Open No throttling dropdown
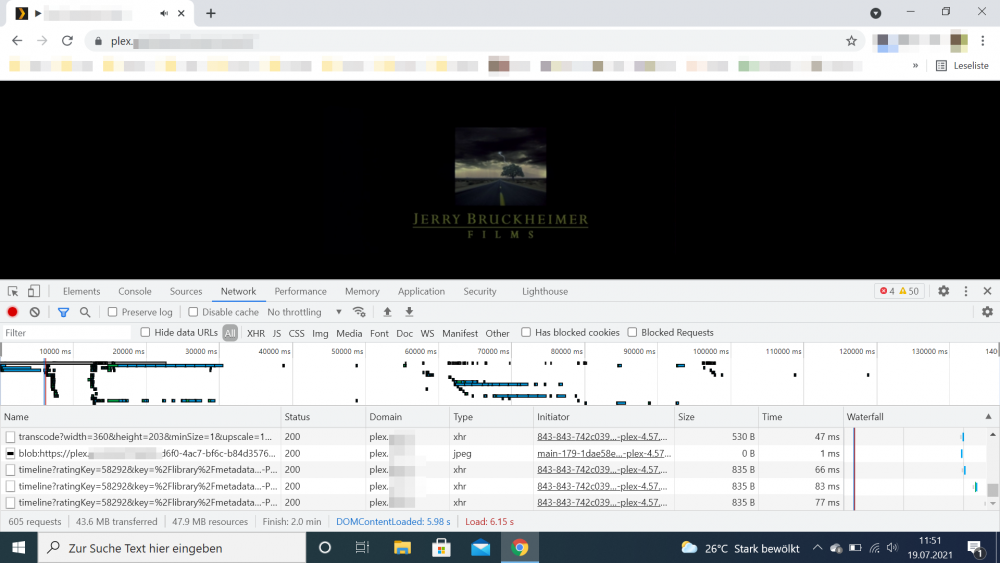 304,312
